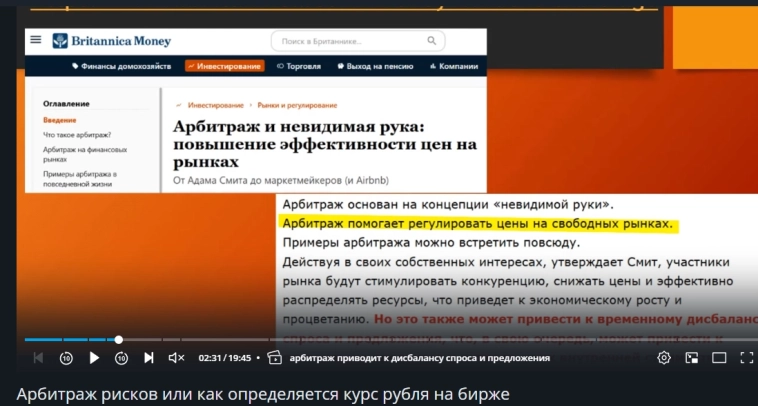Image resolution: width=758 pixels, height=406 pixels.
Task: Click the Britannica Money logo
Action: (x=112, y=41)
